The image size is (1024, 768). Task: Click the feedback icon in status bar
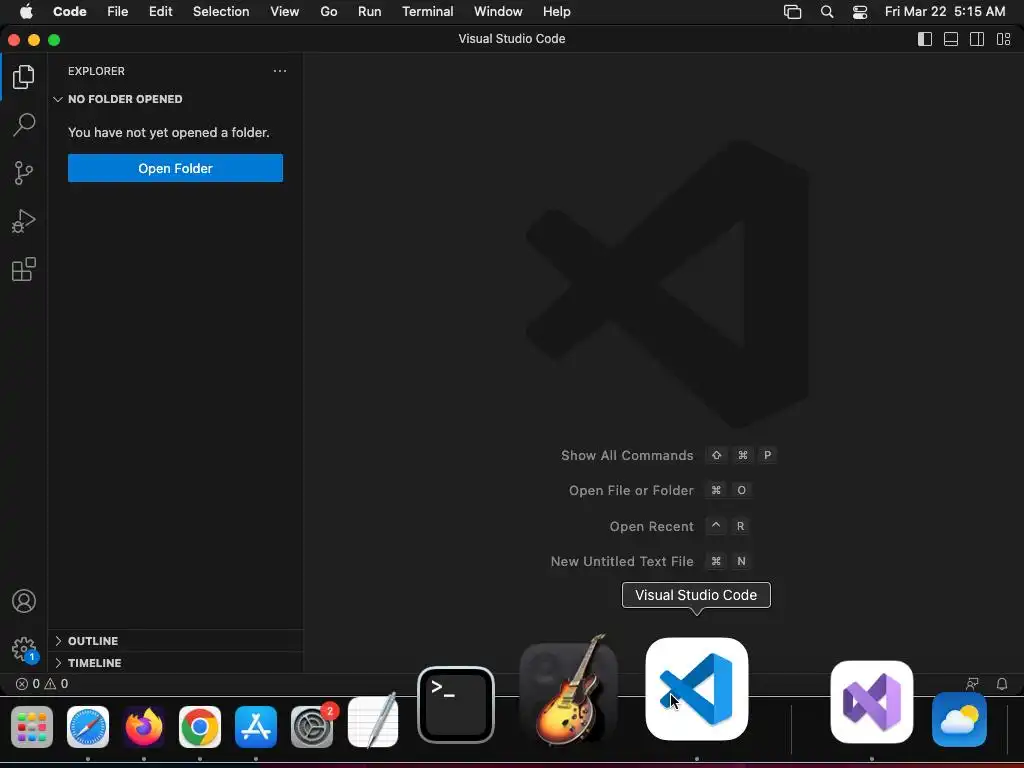point(972,684)
